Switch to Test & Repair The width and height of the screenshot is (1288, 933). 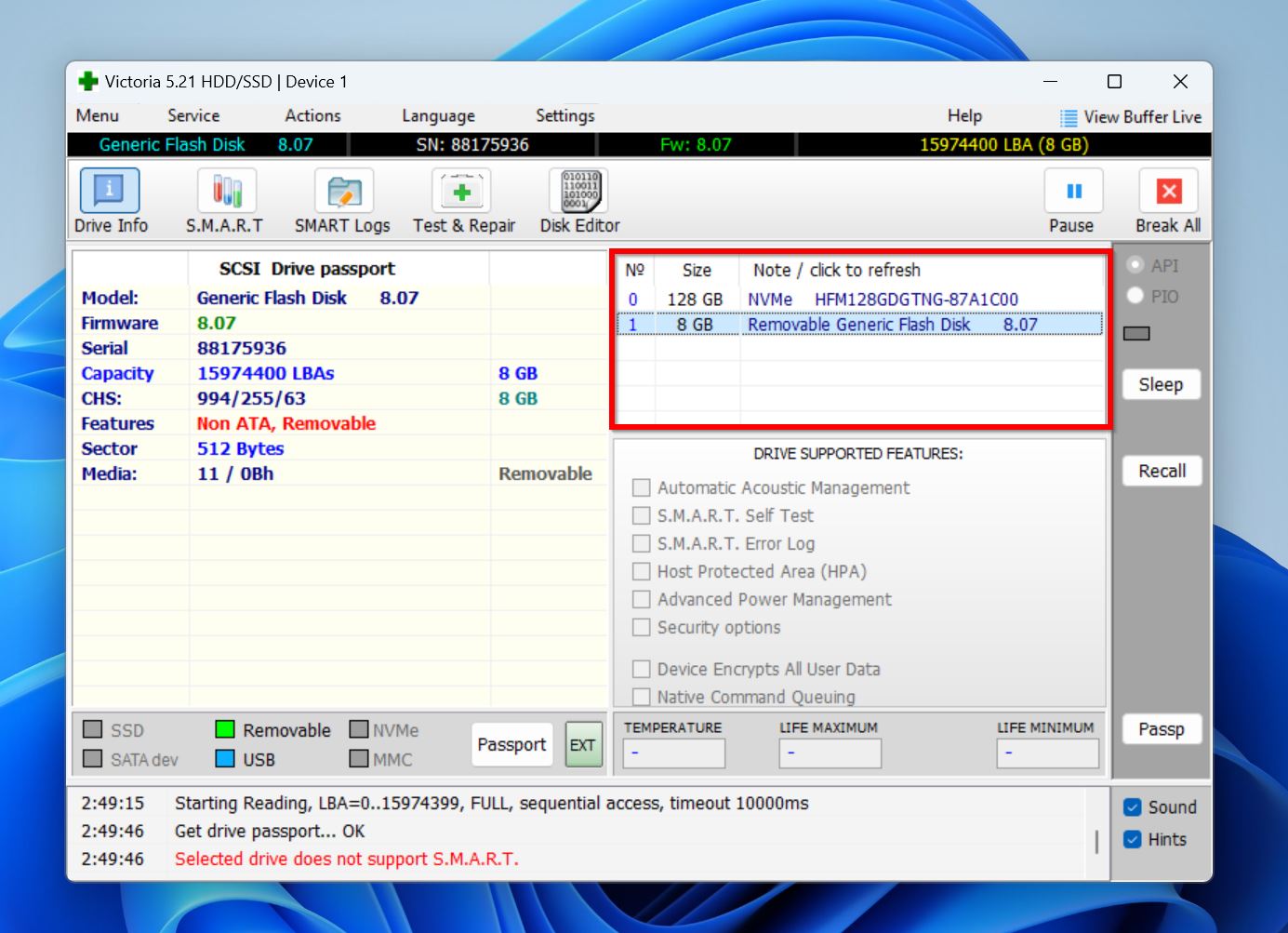pos(462,192)
